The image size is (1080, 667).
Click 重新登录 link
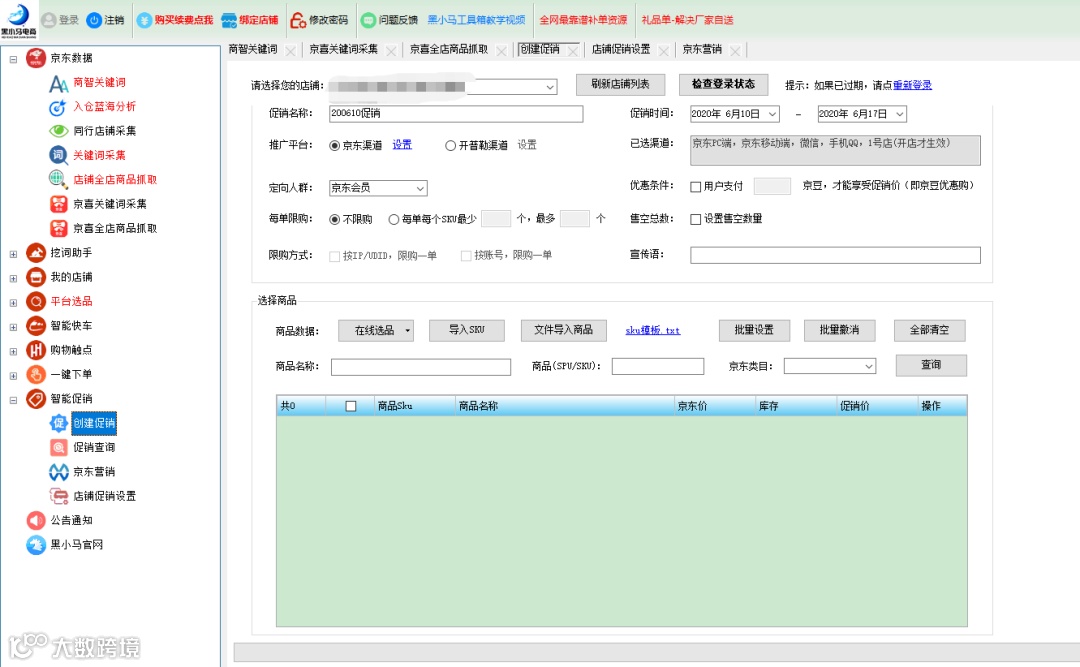tap(912, 85)
